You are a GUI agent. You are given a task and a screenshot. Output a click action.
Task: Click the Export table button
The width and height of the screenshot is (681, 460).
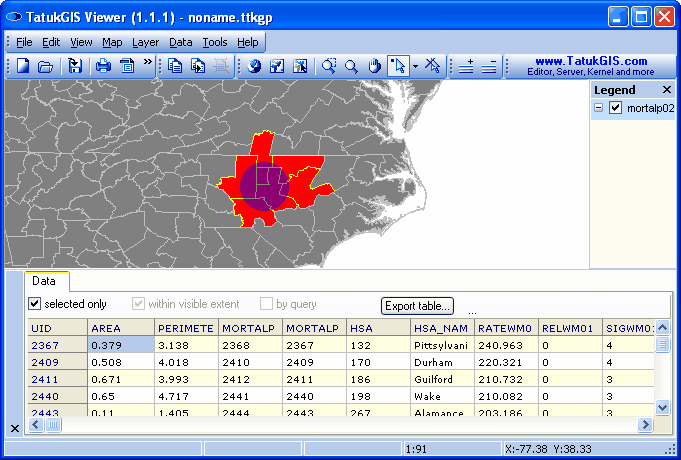pyautogui.click(x=417, y=306)
